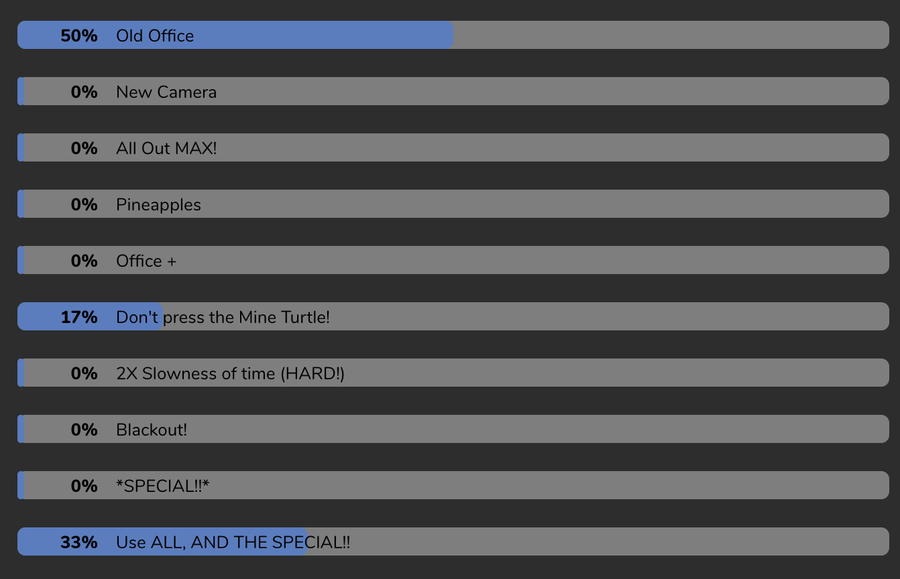Click the 0% label beside New Camera
This screenshot has height=579, width=900.
84,92
